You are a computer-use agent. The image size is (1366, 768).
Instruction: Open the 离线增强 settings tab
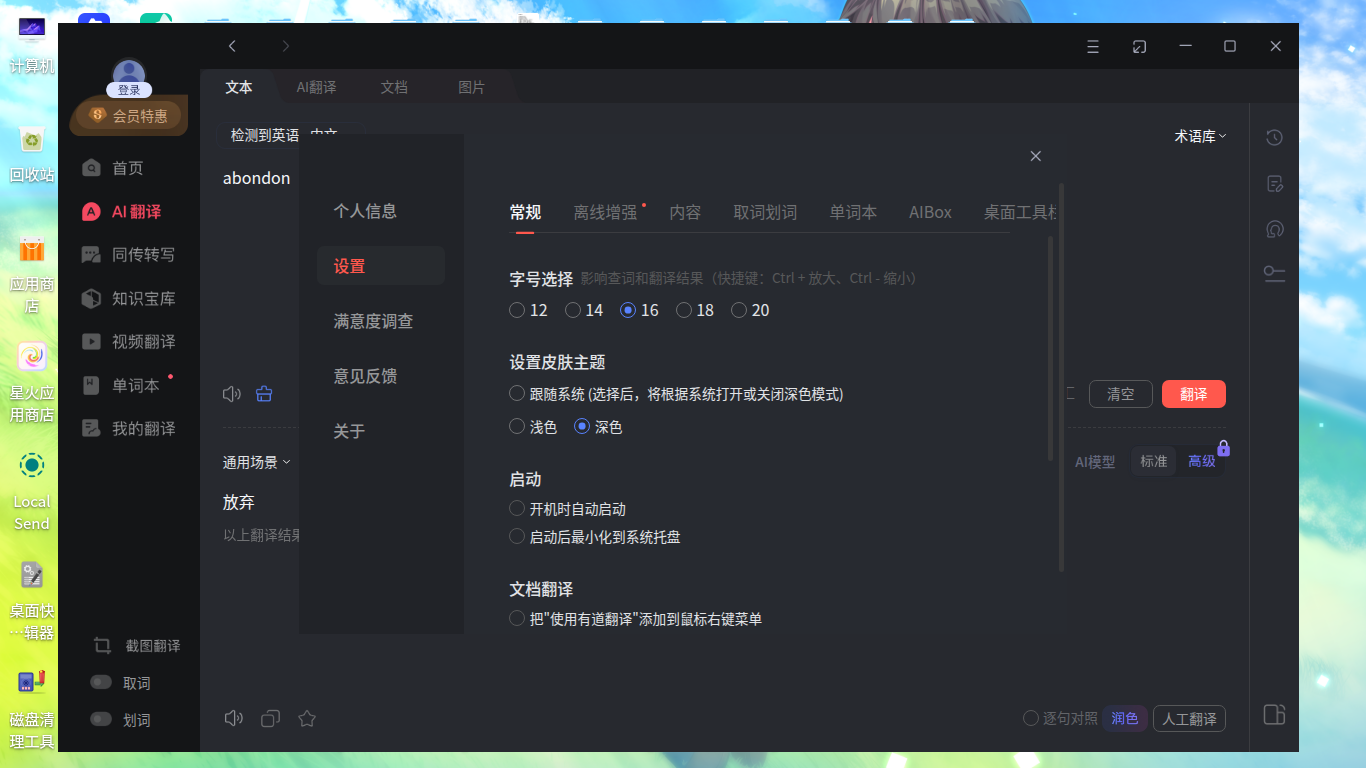(605, 212)
